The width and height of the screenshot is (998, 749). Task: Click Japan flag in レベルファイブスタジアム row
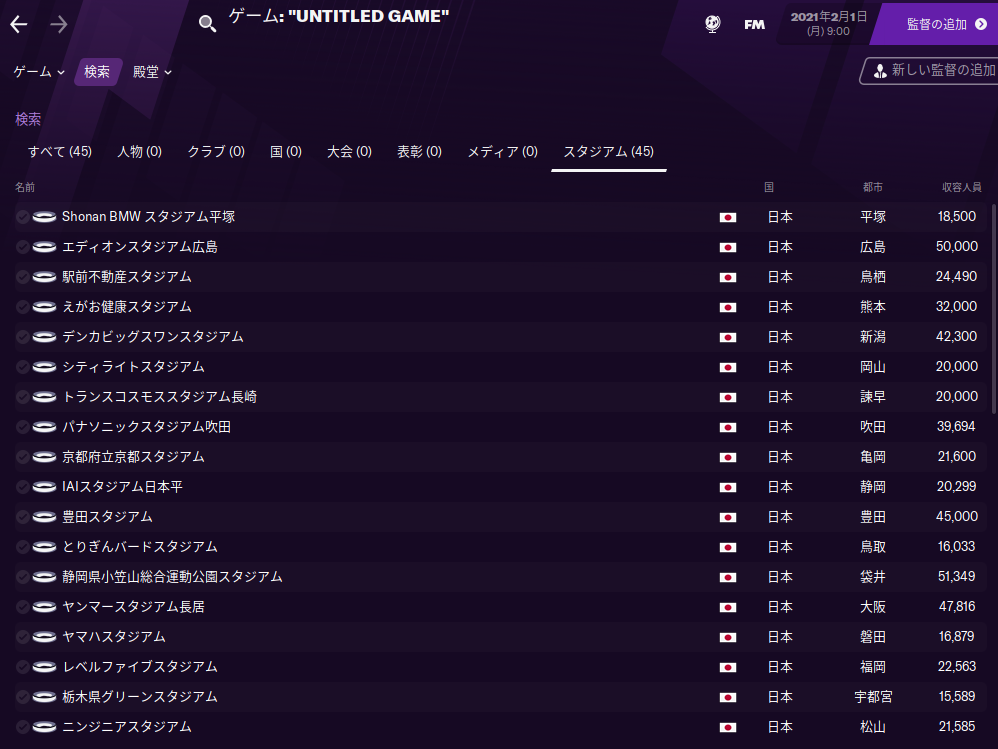point(727,667)
